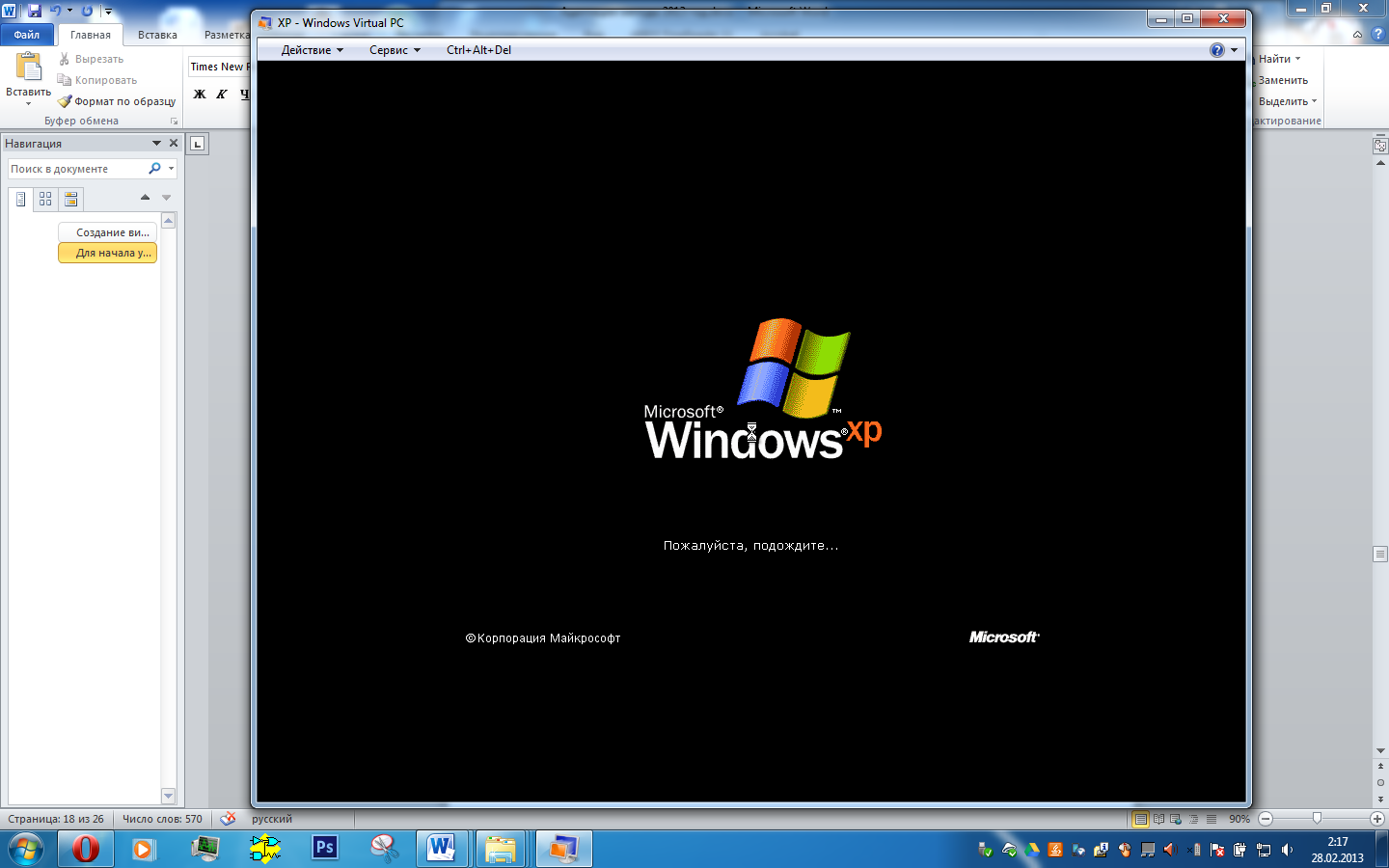Click the proofing errors icon in status bar
The height and width of the screenshot is (868, 1389).
[228, 819]
